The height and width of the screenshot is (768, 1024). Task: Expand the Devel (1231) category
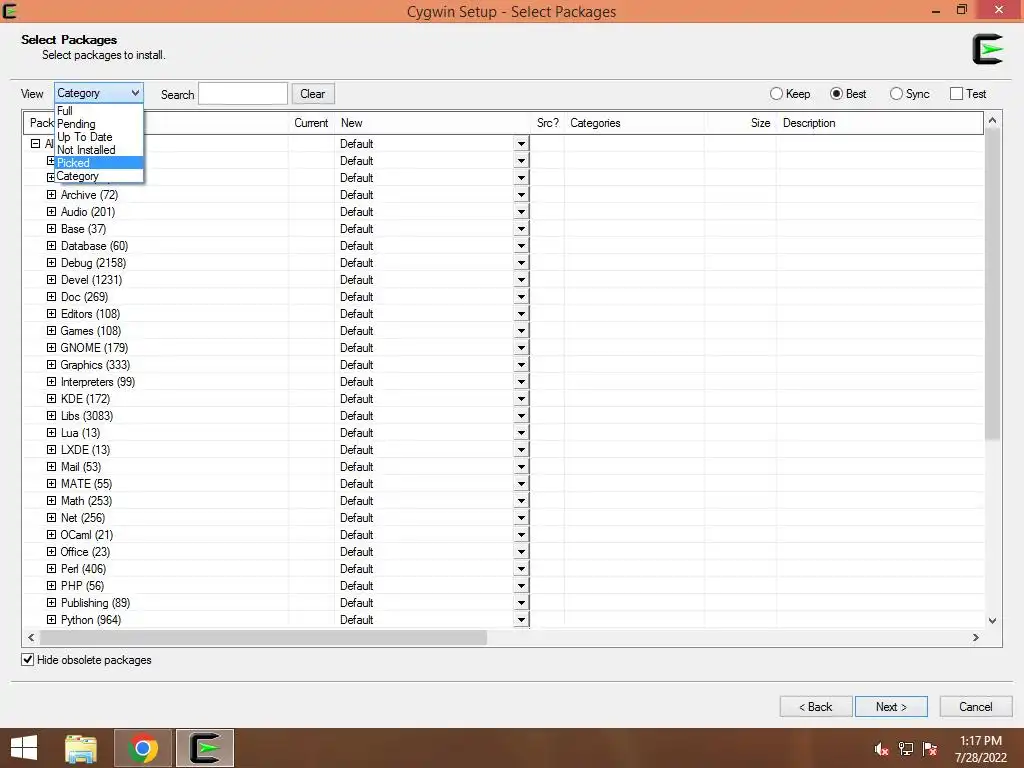click(x=52, y=280)
